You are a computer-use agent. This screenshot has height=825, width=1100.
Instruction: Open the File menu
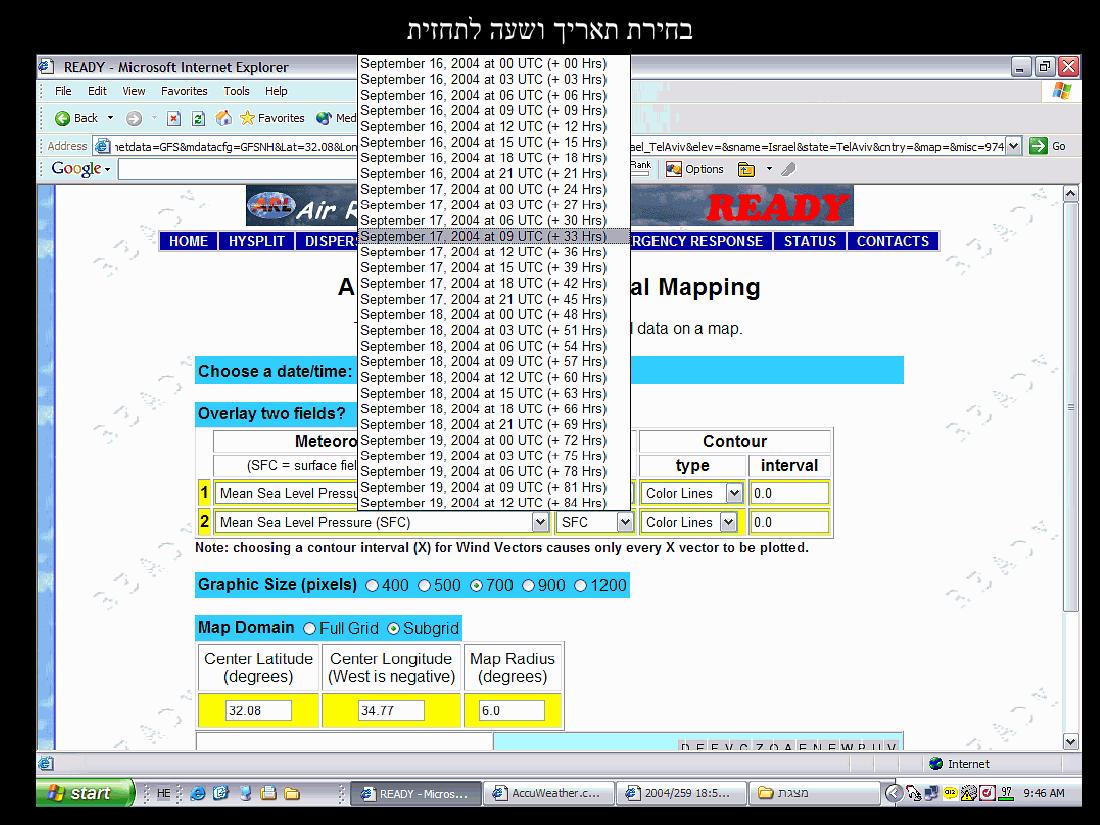(63, 91)
